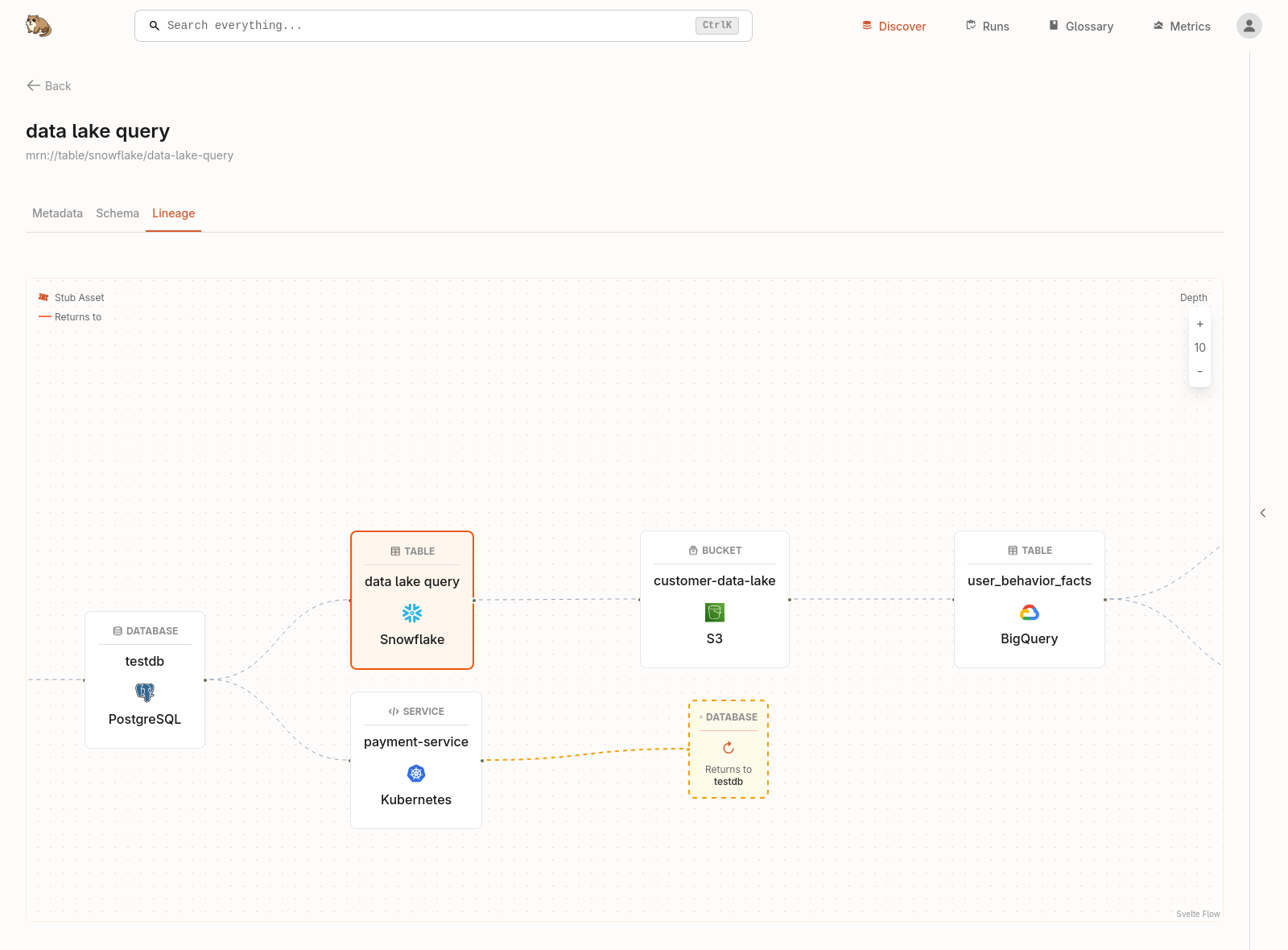Switch to the Schema tab
Viewport: 1288px width, 950px height.
(x=117, y=213)
